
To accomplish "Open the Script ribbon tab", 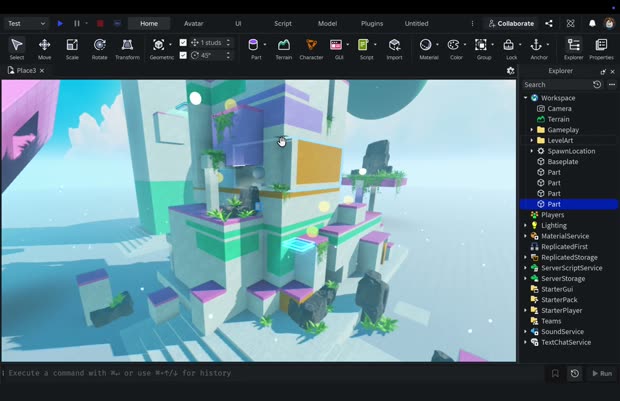I will pyautogui.click(x=283, y=23).
